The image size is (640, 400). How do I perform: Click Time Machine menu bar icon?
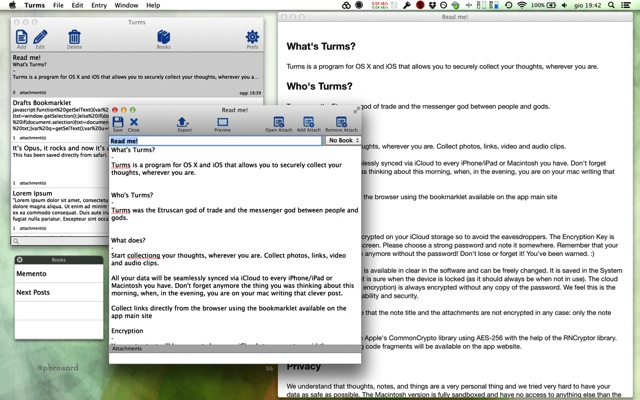pyautogui.click(x=508, y=5)
